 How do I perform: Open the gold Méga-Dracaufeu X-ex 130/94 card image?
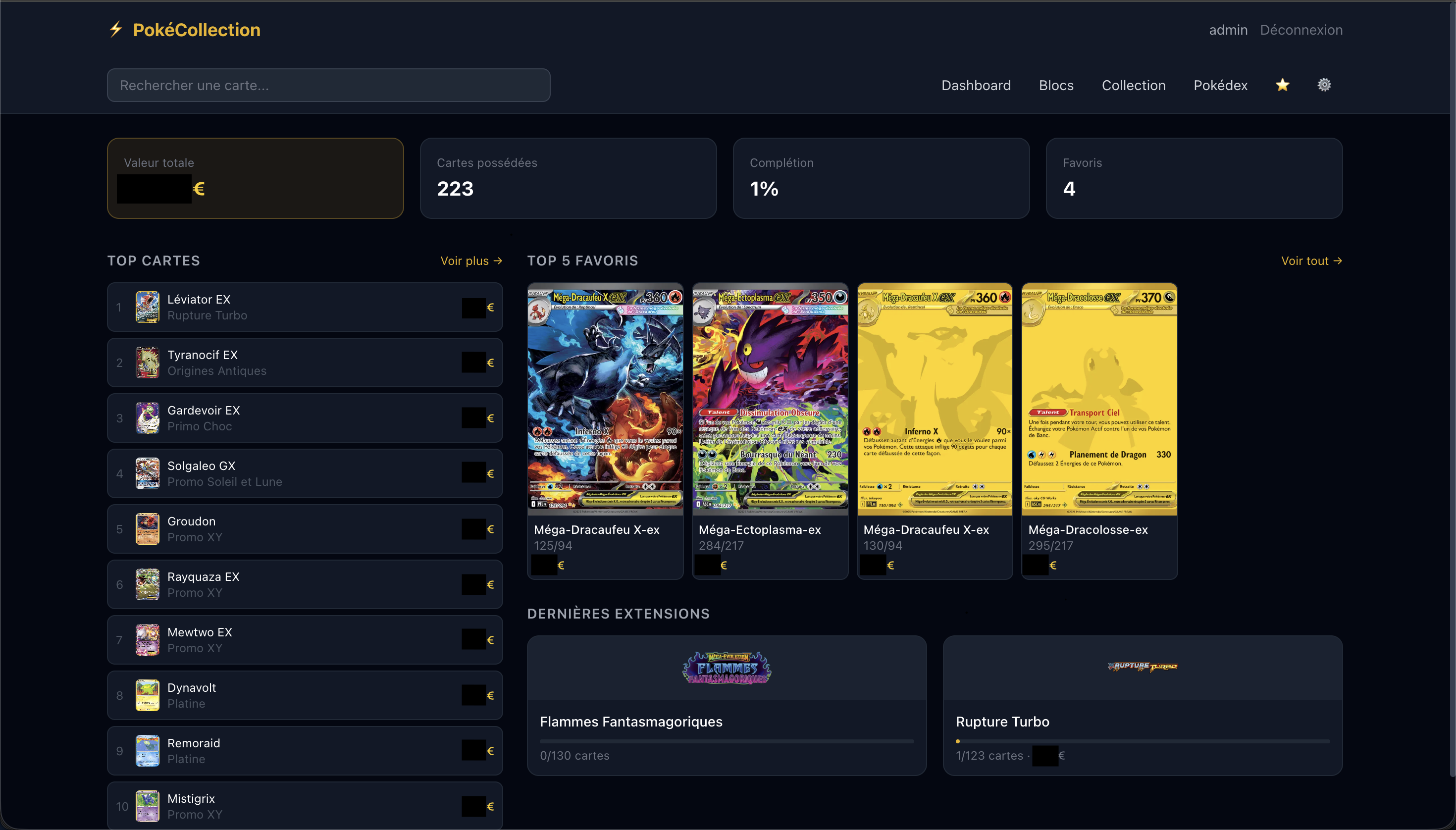point(935,400)
